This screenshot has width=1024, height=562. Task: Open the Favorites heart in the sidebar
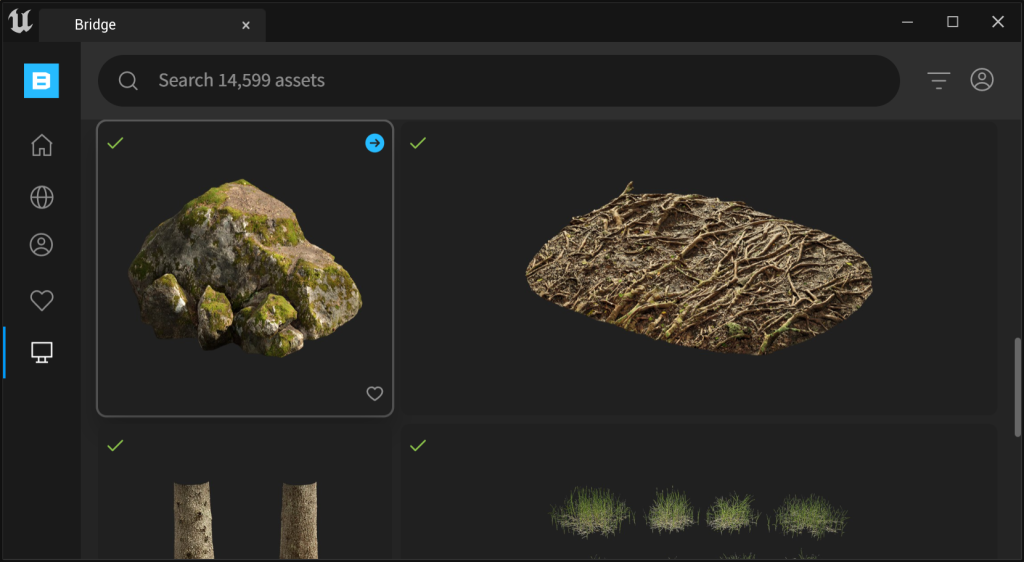42,300
